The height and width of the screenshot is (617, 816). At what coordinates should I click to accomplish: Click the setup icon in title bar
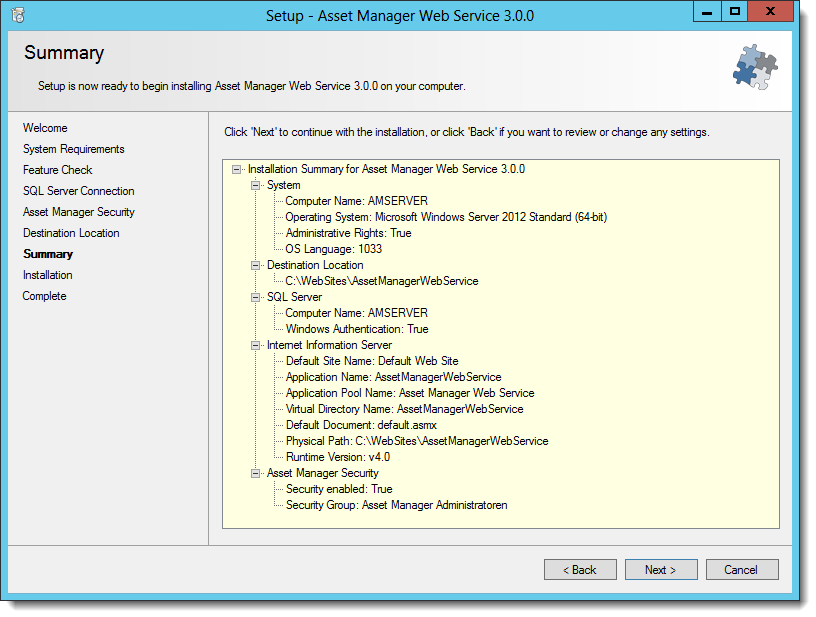click(18, 15)
